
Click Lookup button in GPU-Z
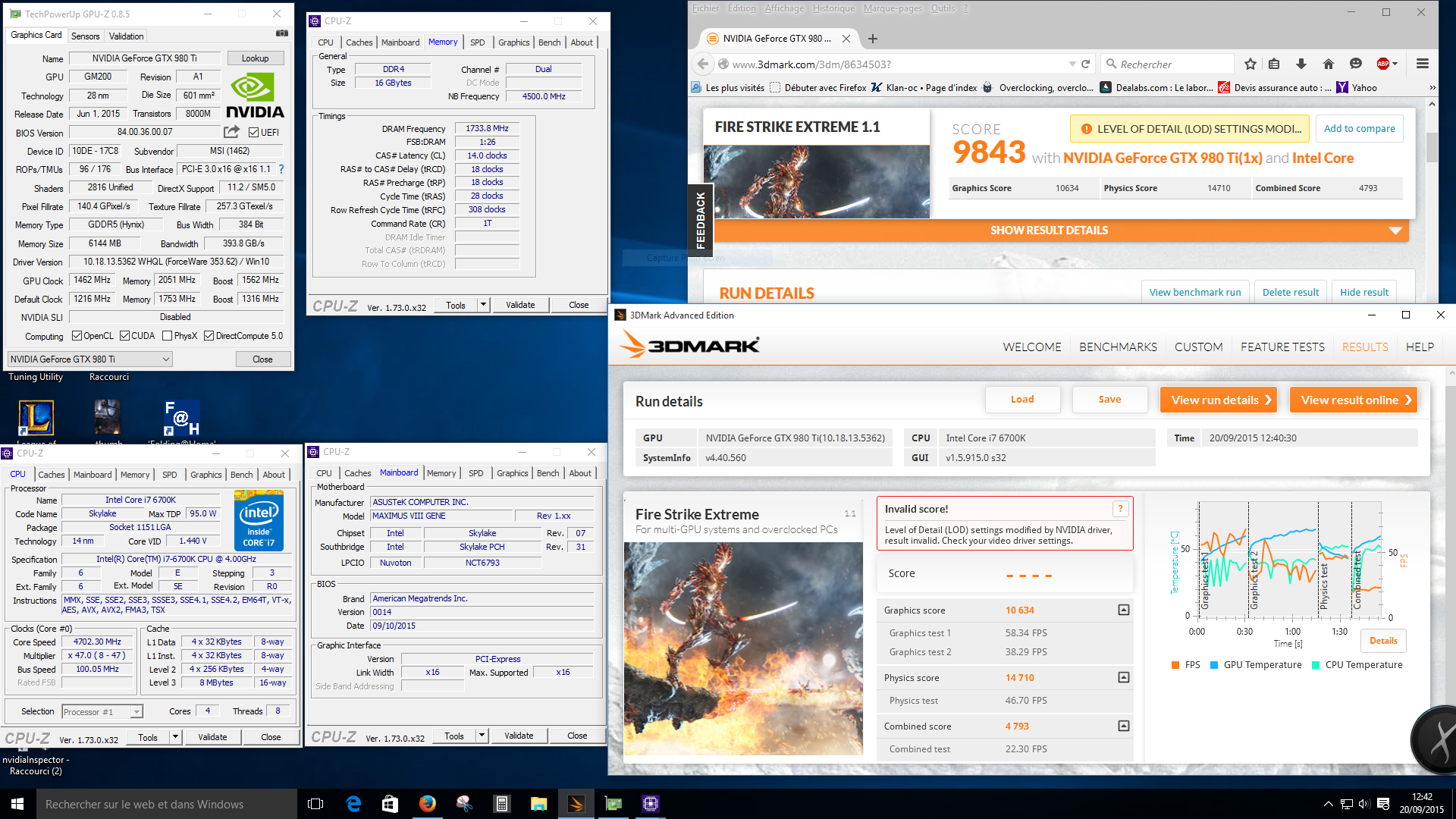pyautogui.click(x=255, y=58)
